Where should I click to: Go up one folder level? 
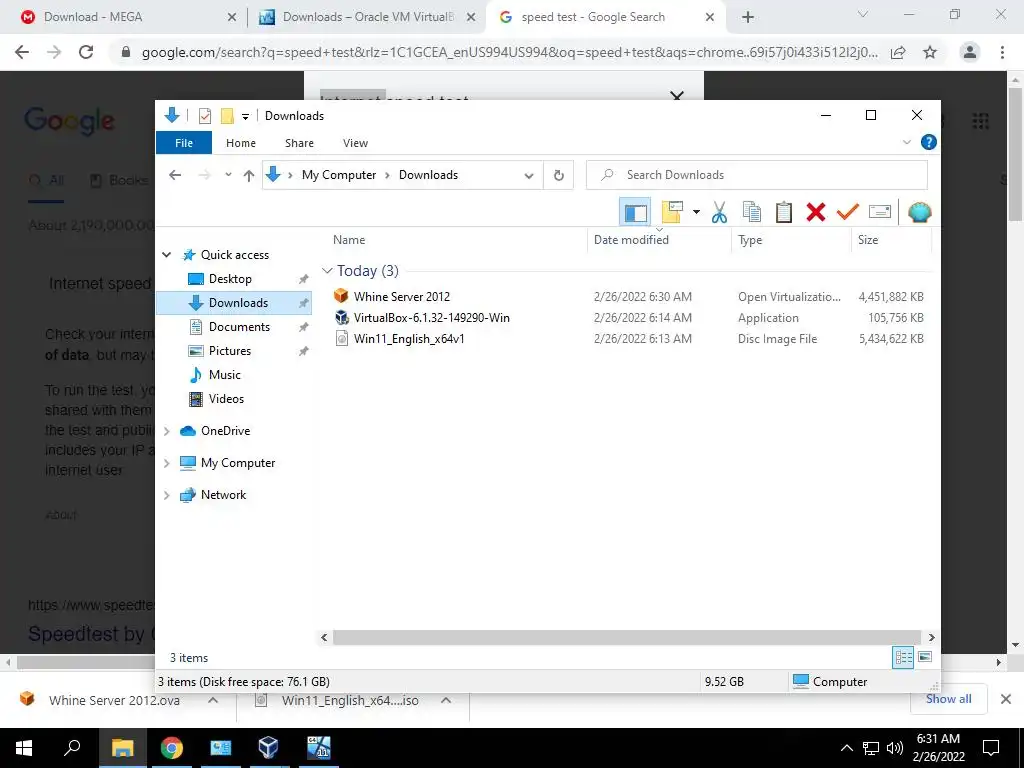click(248, 175)
